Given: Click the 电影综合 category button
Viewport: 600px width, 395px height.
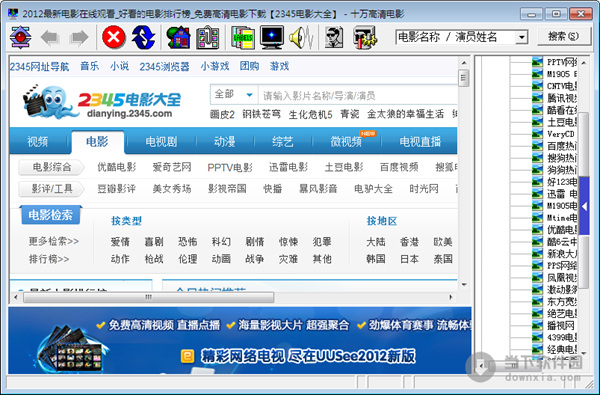Looking at the screenshot, I should [x=52, y=167].
